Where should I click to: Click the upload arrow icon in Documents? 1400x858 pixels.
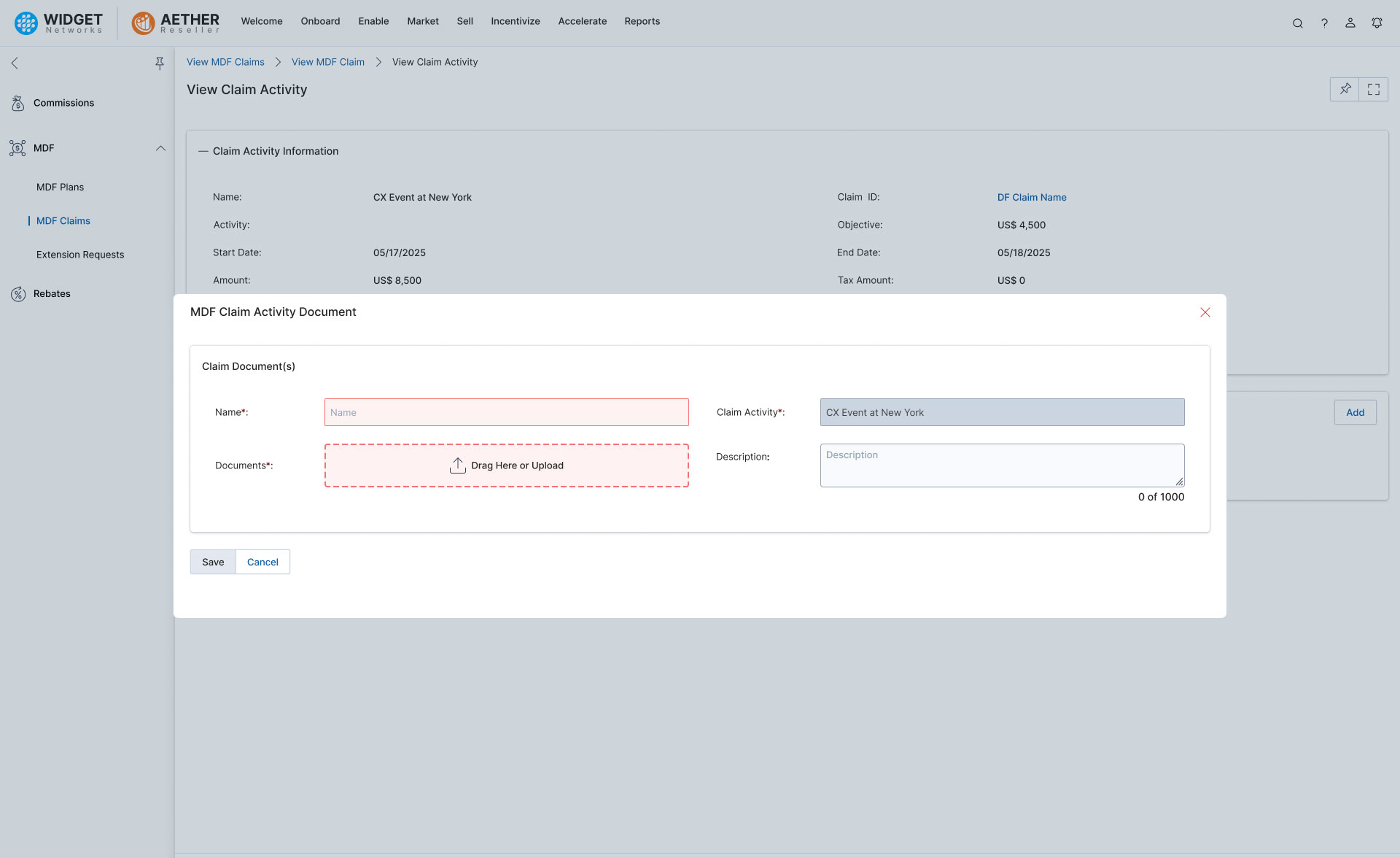coord(457,465)
